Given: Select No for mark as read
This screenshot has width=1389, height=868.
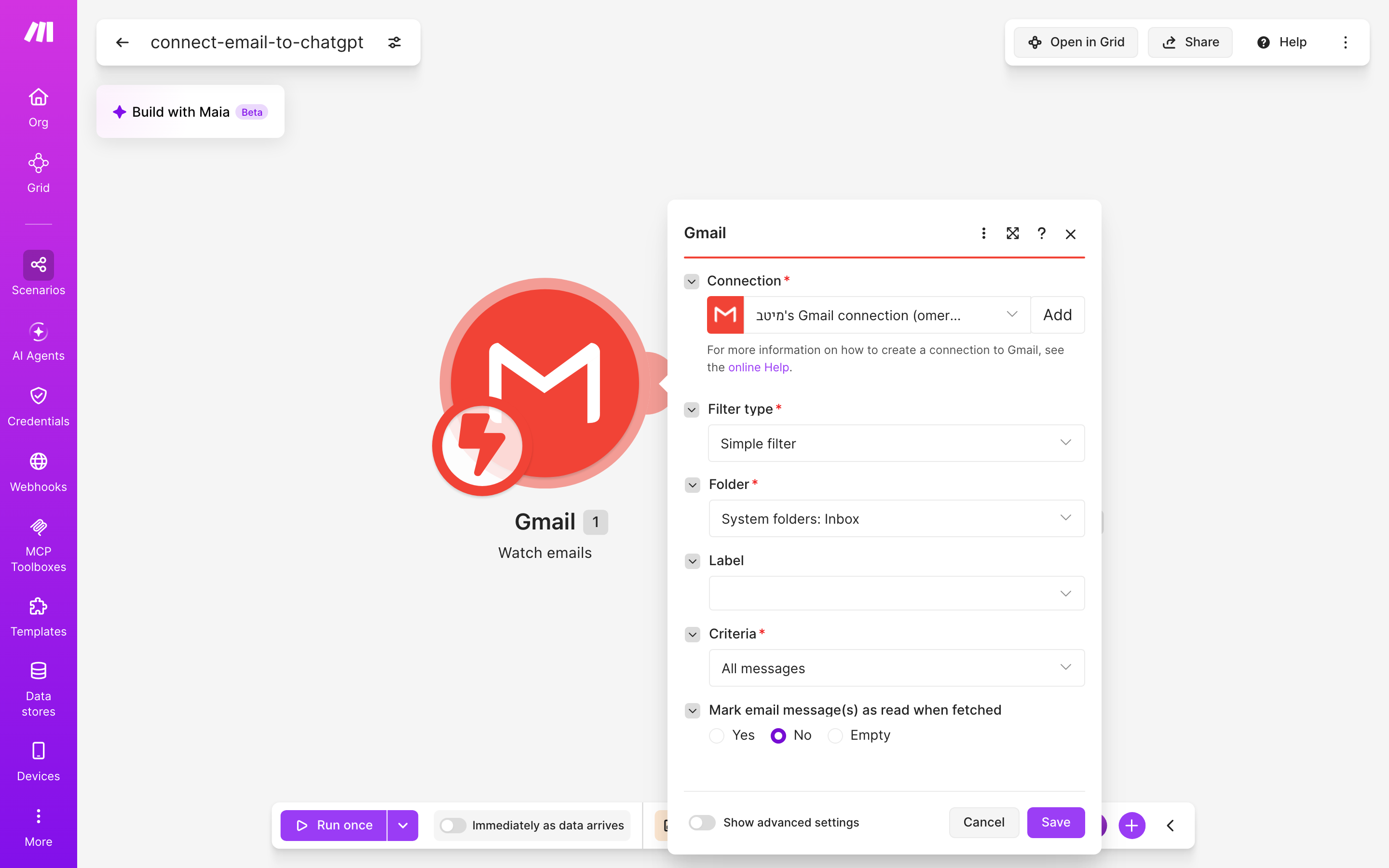Looking at the screenshot, I should (x=778, y=735).
